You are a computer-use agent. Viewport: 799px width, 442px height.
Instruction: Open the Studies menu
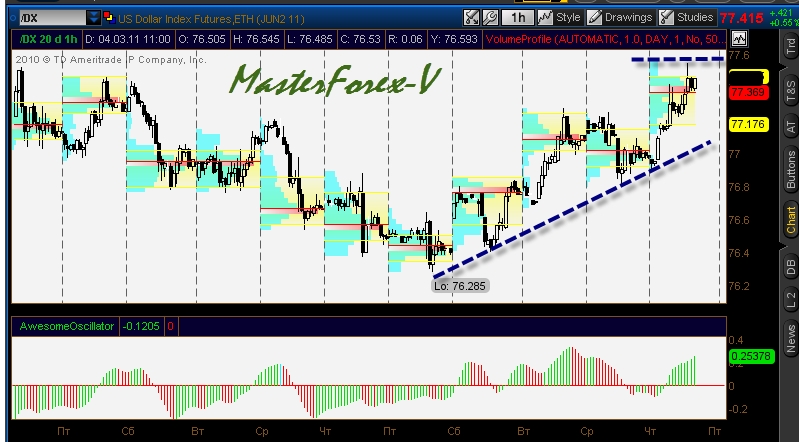click(x=694, y=17)
